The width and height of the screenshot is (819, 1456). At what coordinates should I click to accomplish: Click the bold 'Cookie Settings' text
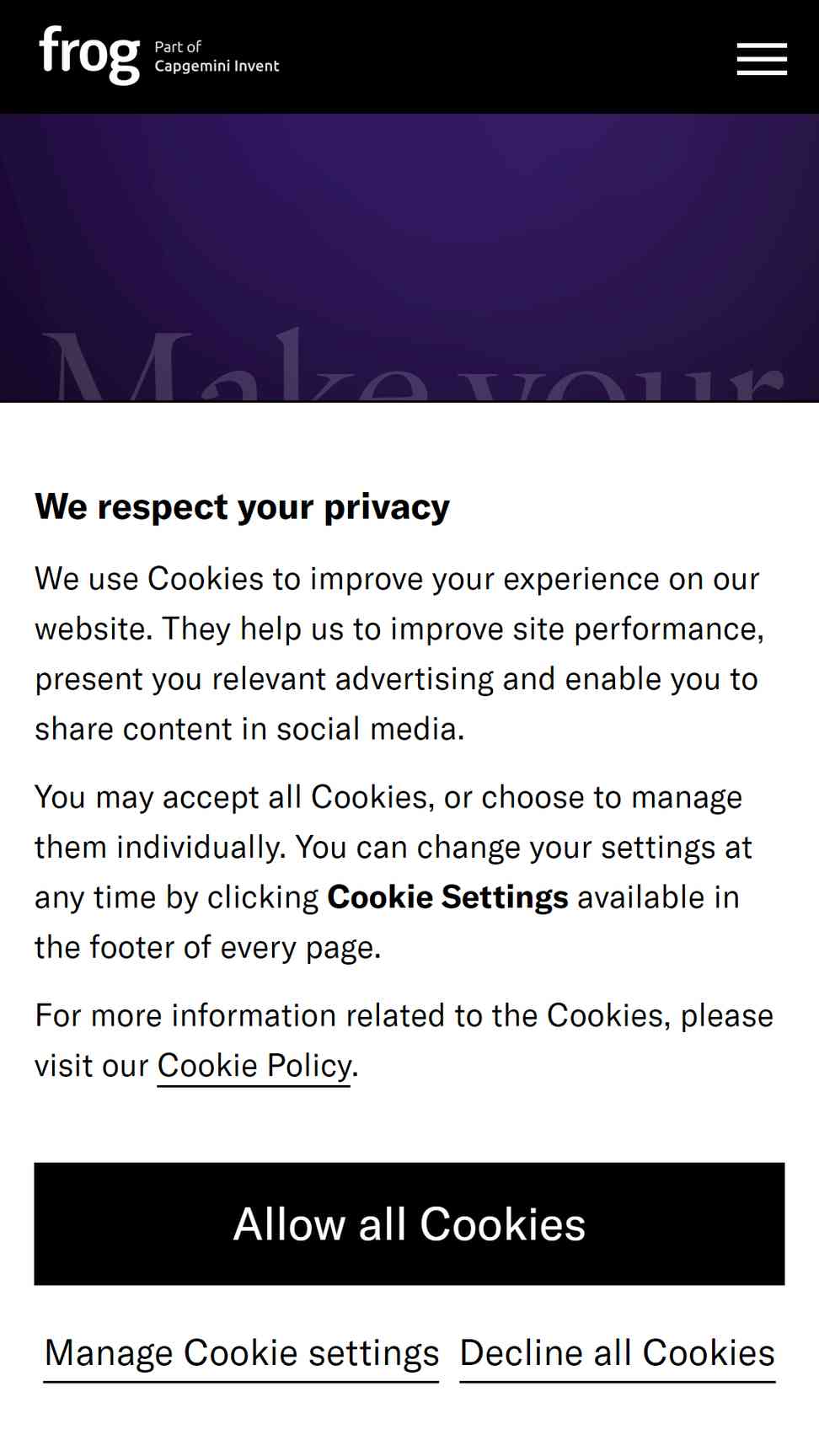(447, 897)
